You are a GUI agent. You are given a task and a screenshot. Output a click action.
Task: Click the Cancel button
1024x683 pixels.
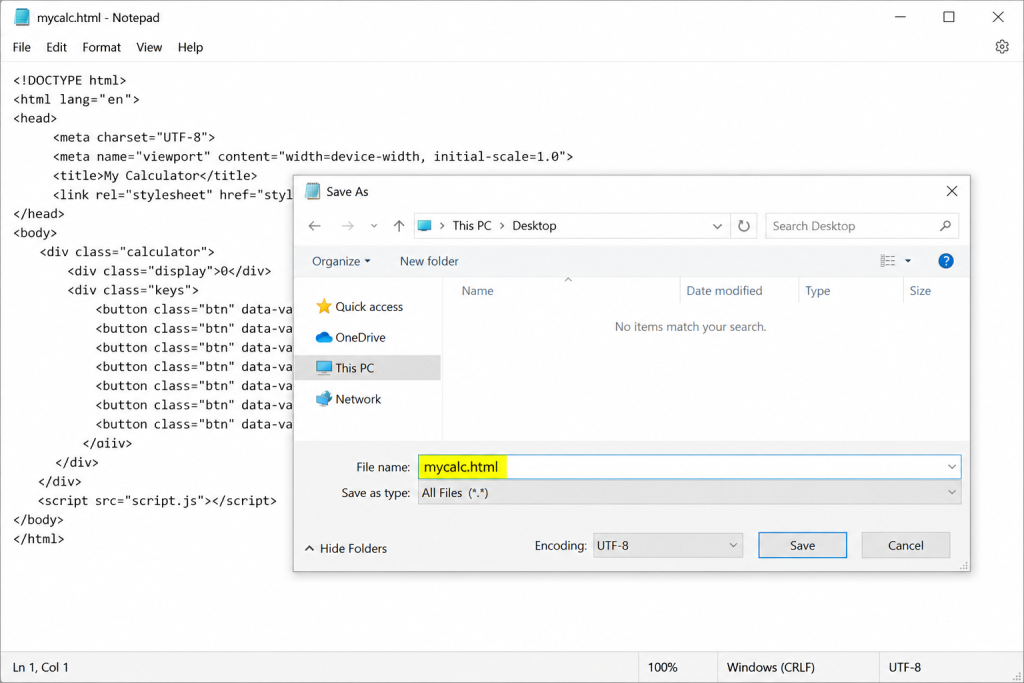(905, 545)
